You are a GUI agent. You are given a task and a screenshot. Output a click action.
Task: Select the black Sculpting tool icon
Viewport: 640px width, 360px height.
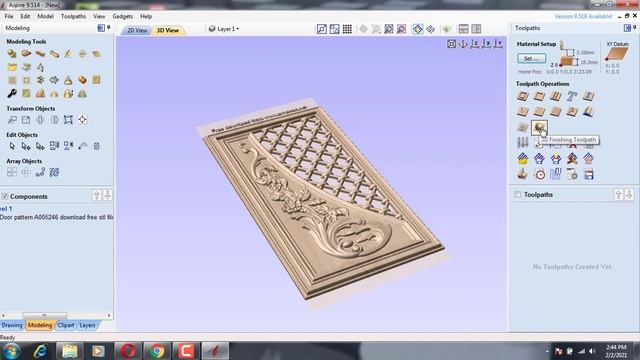pos(12,94)
